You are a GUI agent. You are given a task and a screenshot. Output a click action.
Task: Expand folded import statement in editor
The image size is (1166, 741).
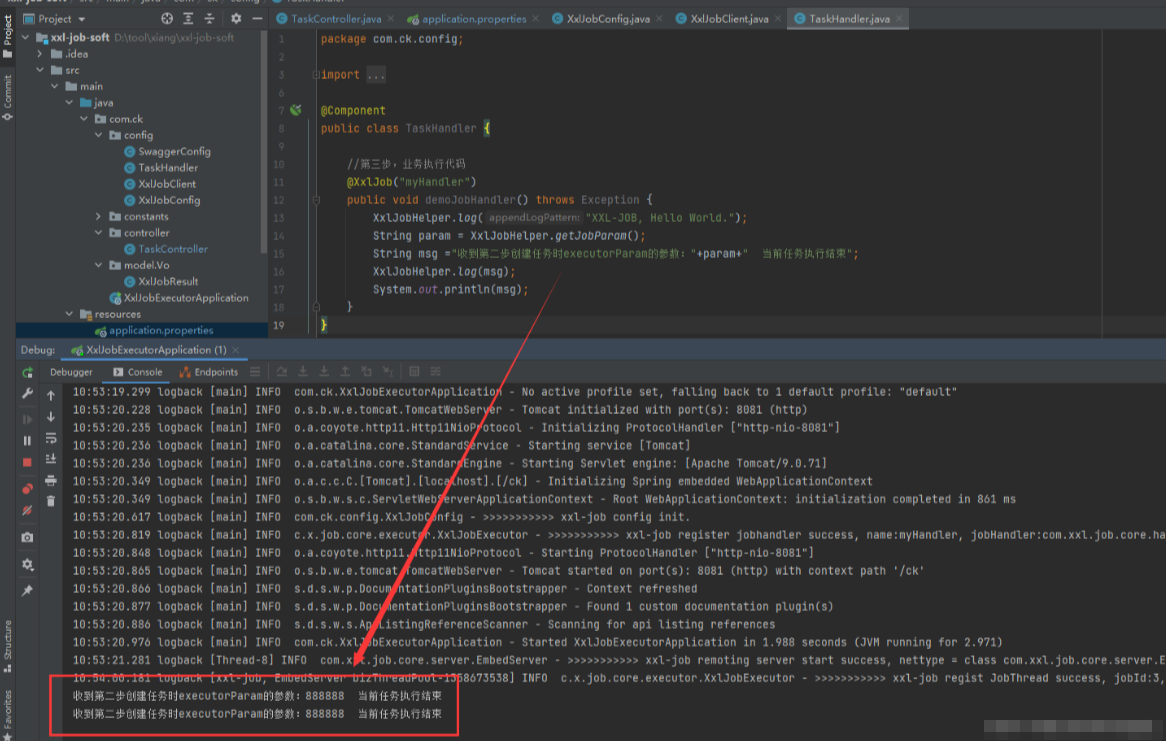click(x=375, y=75)
